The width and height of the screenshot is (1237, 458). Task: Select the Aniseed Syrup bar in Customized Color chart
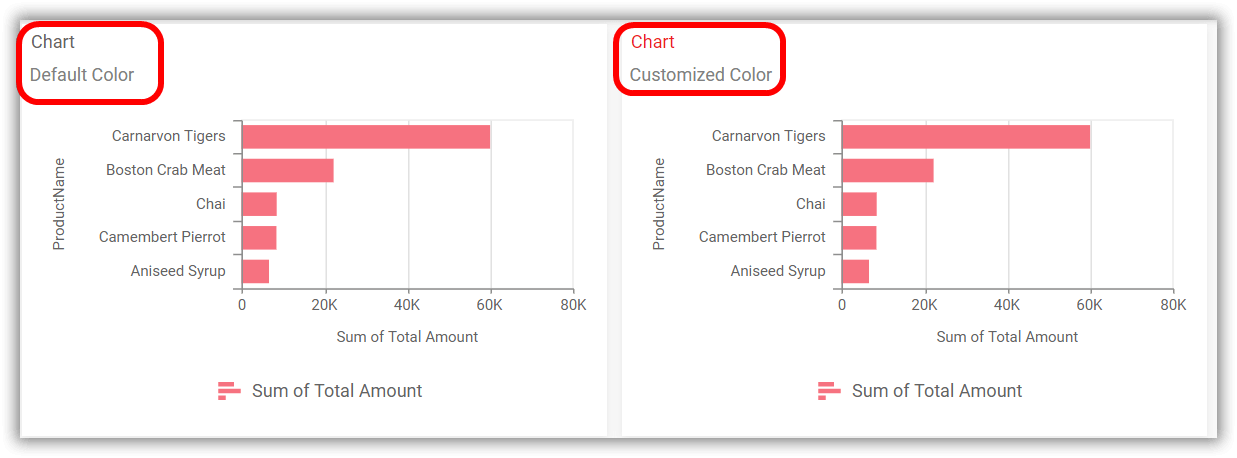pos(856,271)
